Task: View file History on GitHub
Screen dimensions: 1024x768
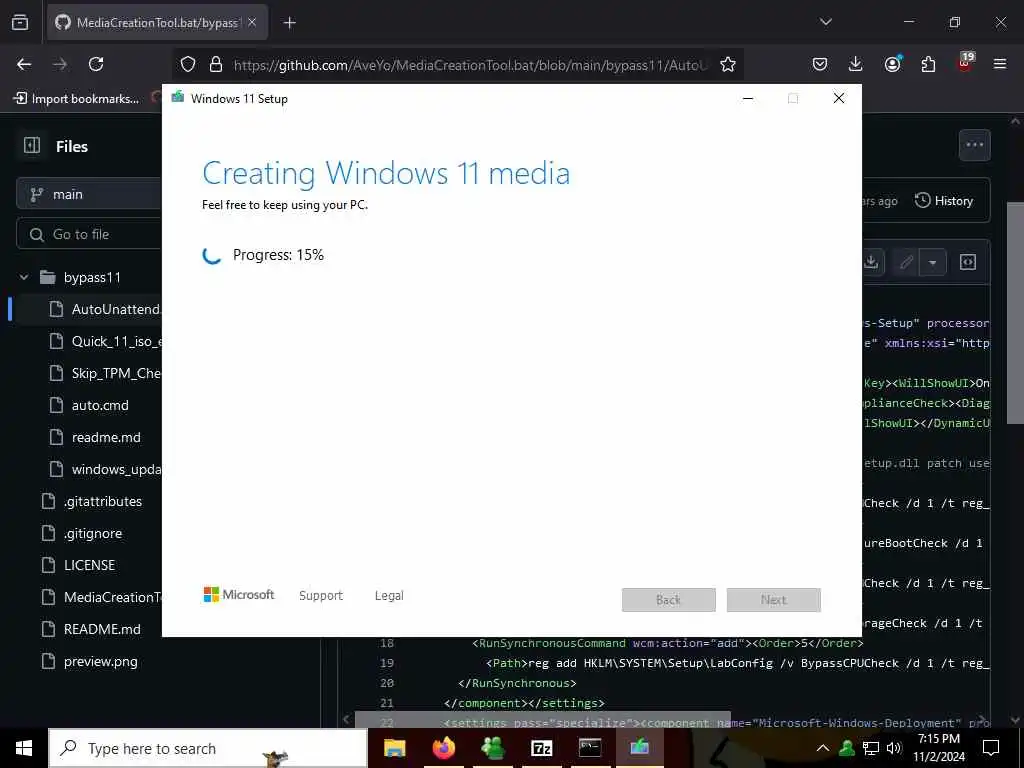Action: (x=944, y=201)
